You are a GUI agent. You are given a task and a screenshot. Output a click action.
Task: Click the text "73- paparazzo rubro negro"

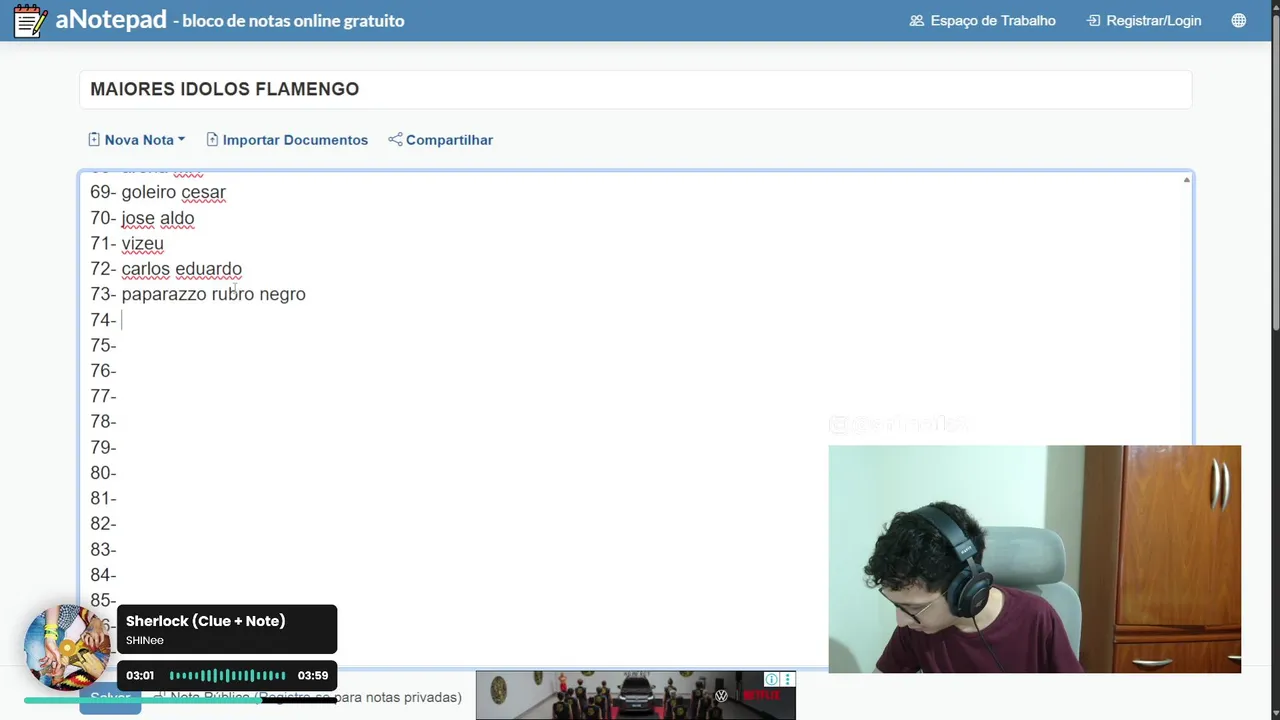point(198,294)
